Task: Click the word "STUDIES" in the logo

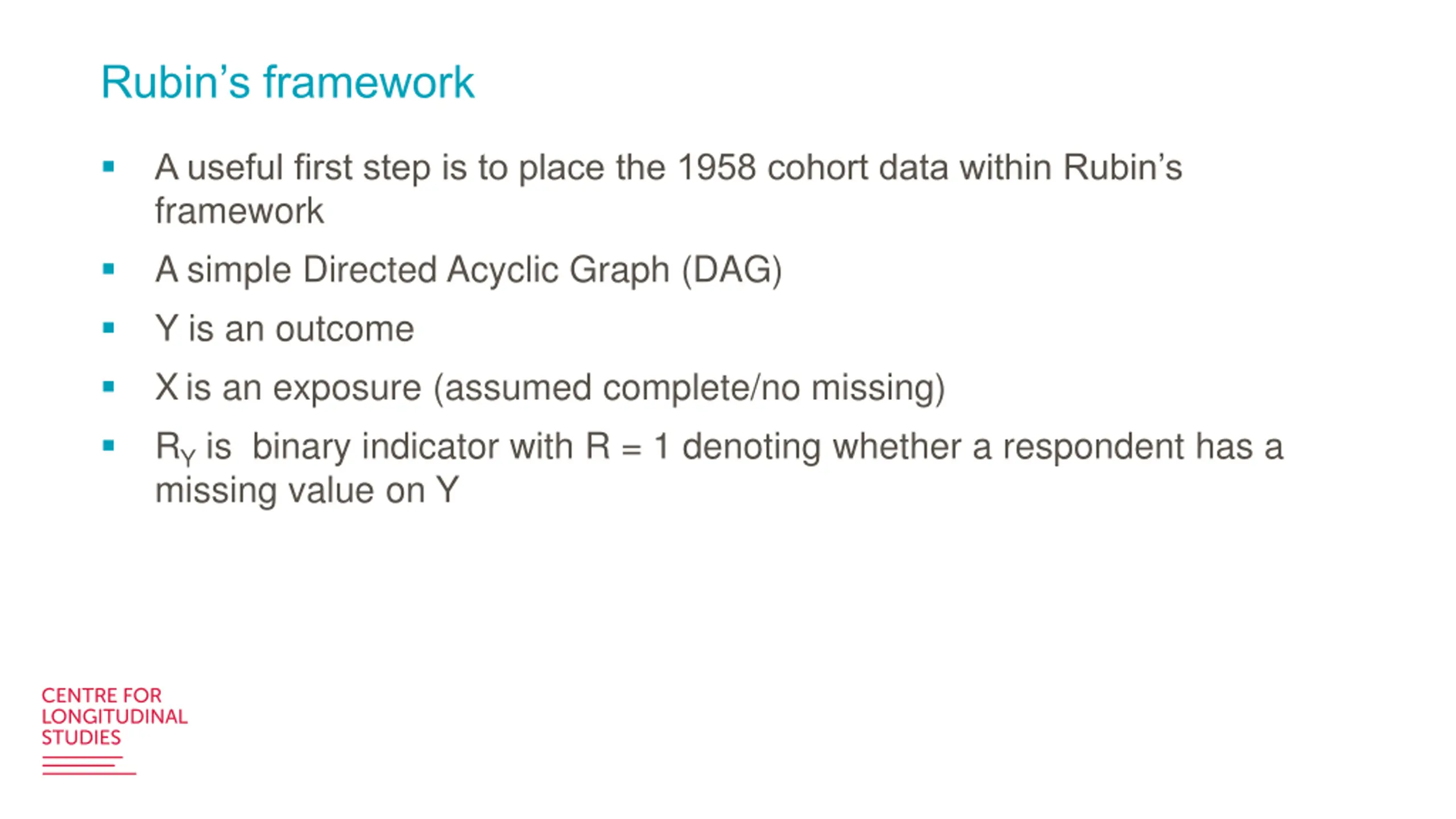Action: click(x=81, y=738)
